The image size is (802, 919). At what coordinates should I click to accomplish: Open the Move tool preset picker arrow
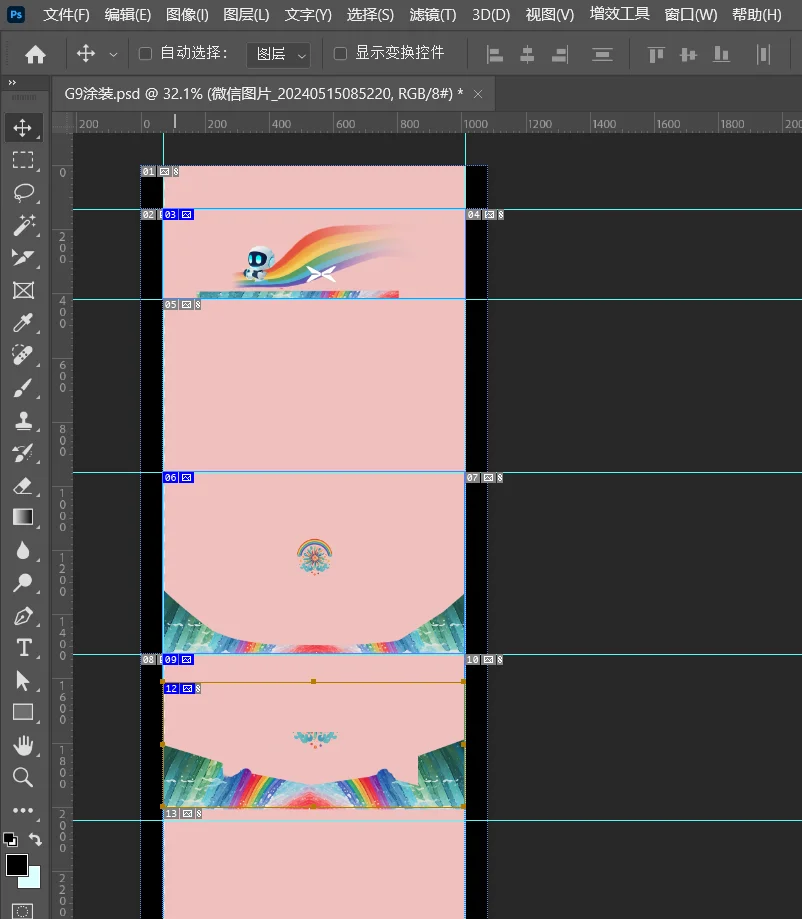point(112,54)
